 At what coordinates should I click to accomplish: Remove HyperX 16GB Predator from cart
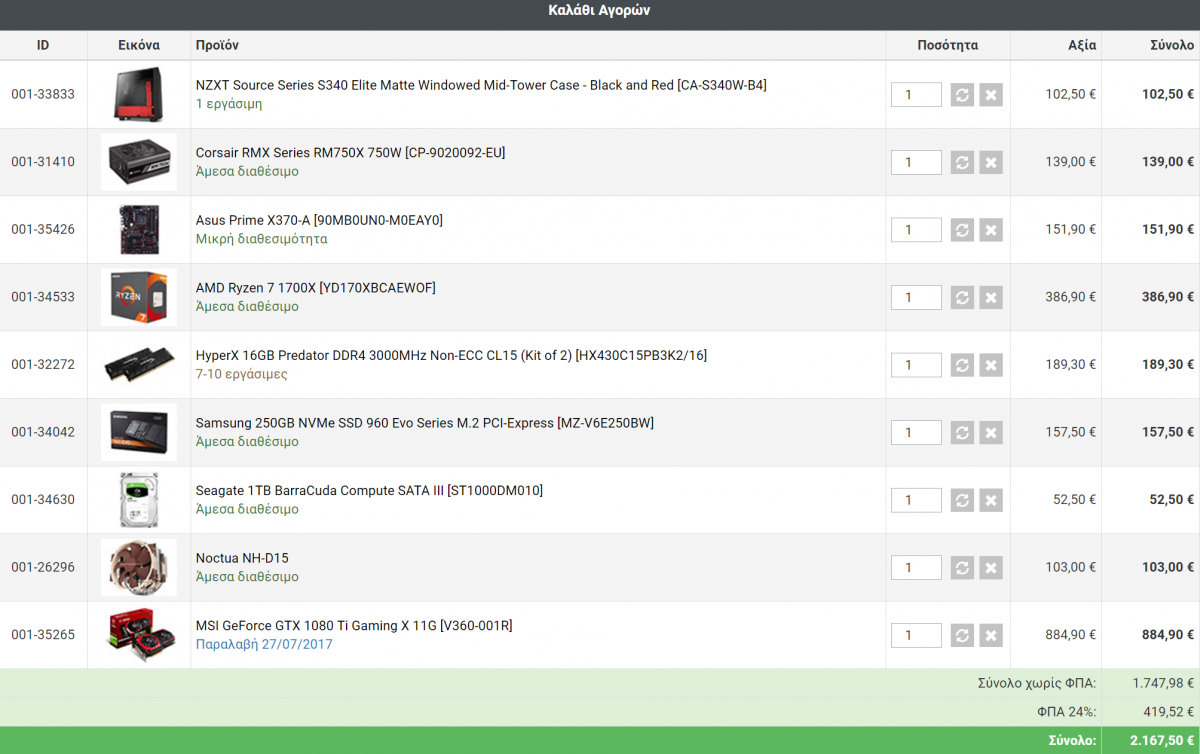point(991,365)
